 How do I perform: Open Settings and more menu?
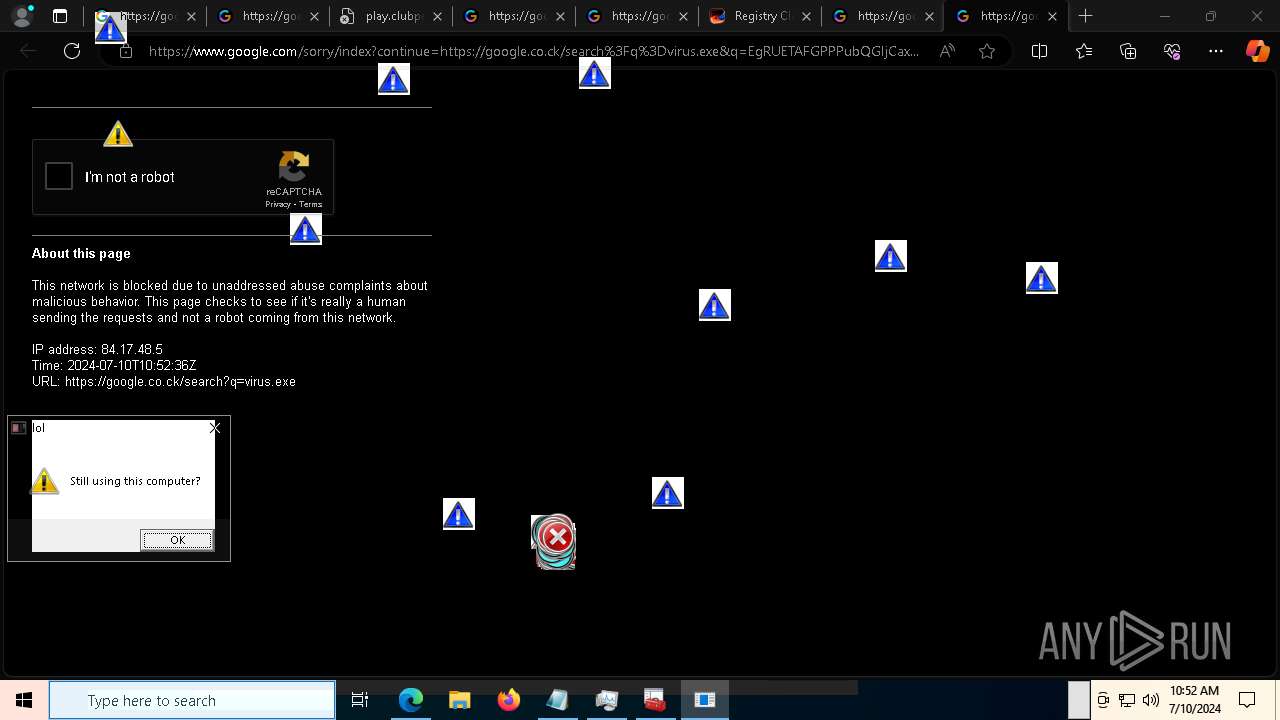click(1216, 51)
